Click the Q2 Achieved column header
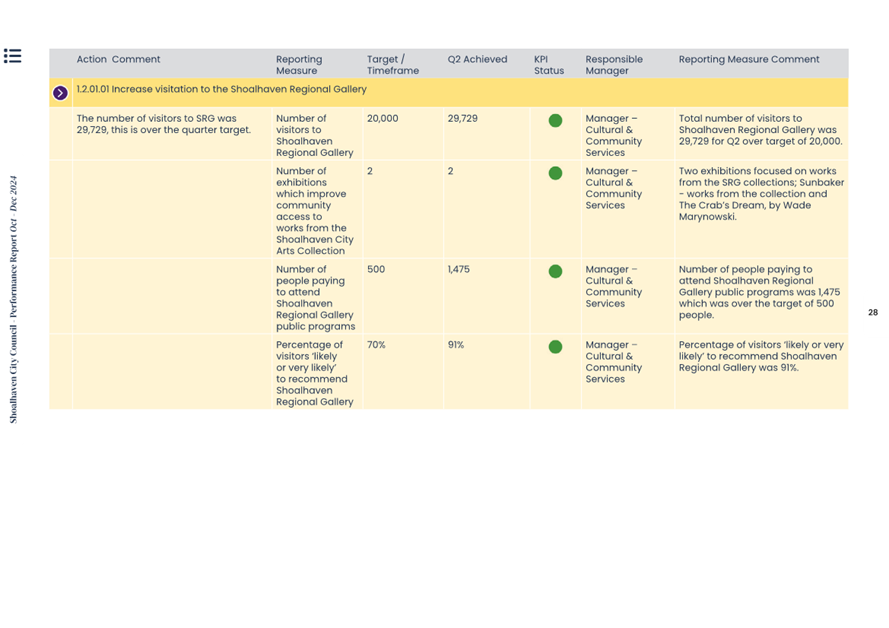The height and width of the screenshot is (628, 889). (477, 60)
